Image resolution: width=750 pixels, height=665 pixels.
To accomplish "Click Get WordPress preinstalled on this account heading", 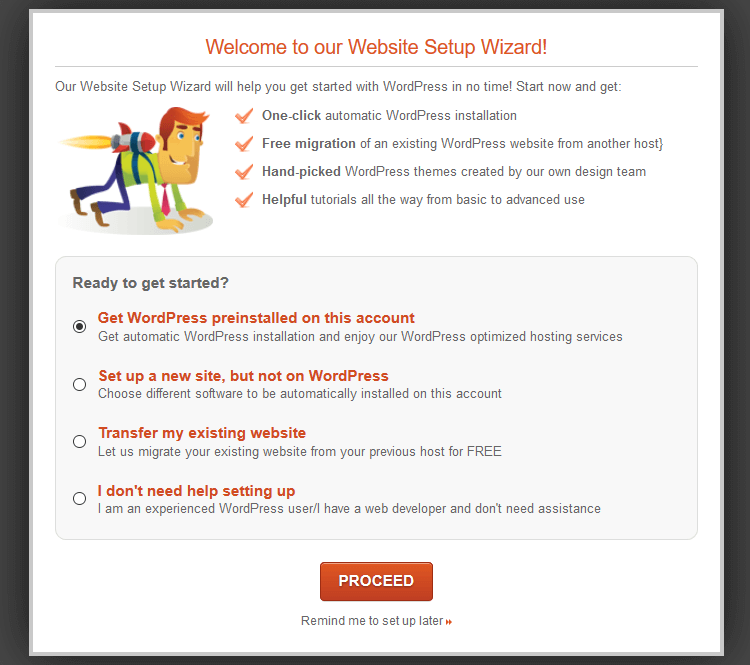I will (256, 318).
